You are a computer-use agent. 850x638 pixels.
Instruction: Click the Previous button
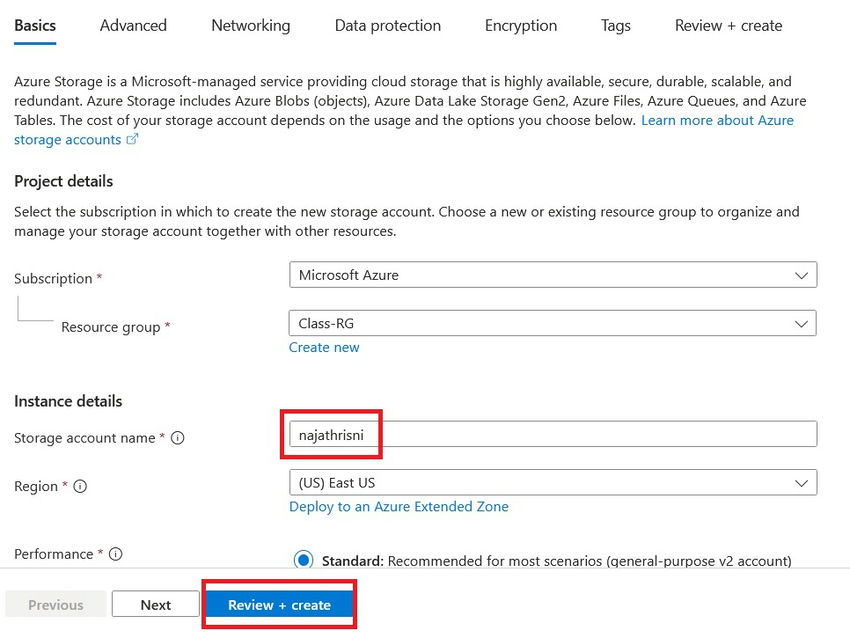55,604
